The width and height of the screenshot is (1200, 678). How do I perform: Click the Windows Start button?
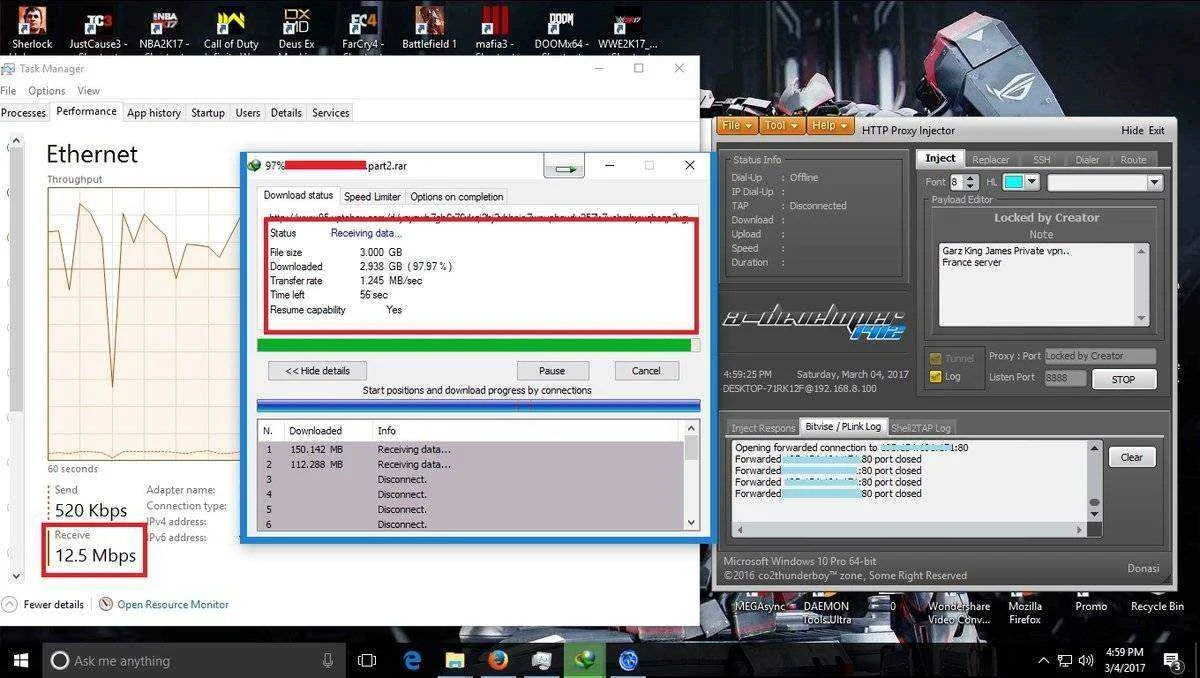coord(20,660)
